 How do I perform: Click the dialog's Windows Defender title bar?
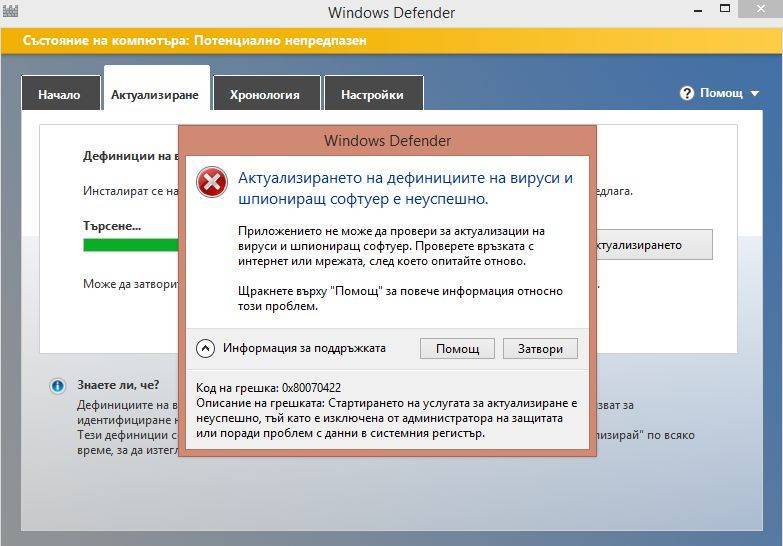[x=388, y=141]
